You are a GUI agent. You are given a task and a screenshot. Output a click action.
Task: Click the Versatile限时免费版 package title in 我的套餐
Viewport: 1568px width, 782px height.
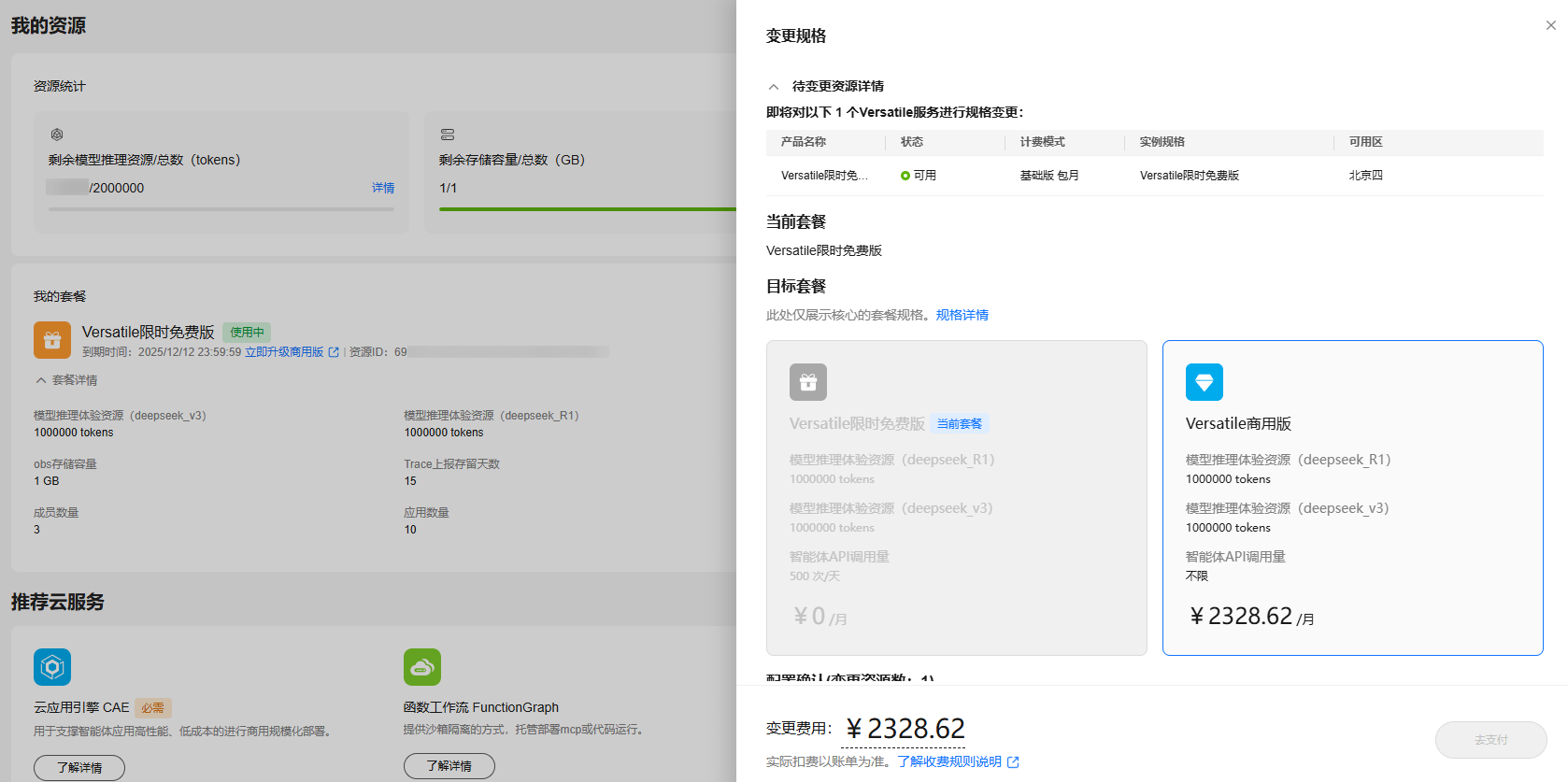(149, 333)
